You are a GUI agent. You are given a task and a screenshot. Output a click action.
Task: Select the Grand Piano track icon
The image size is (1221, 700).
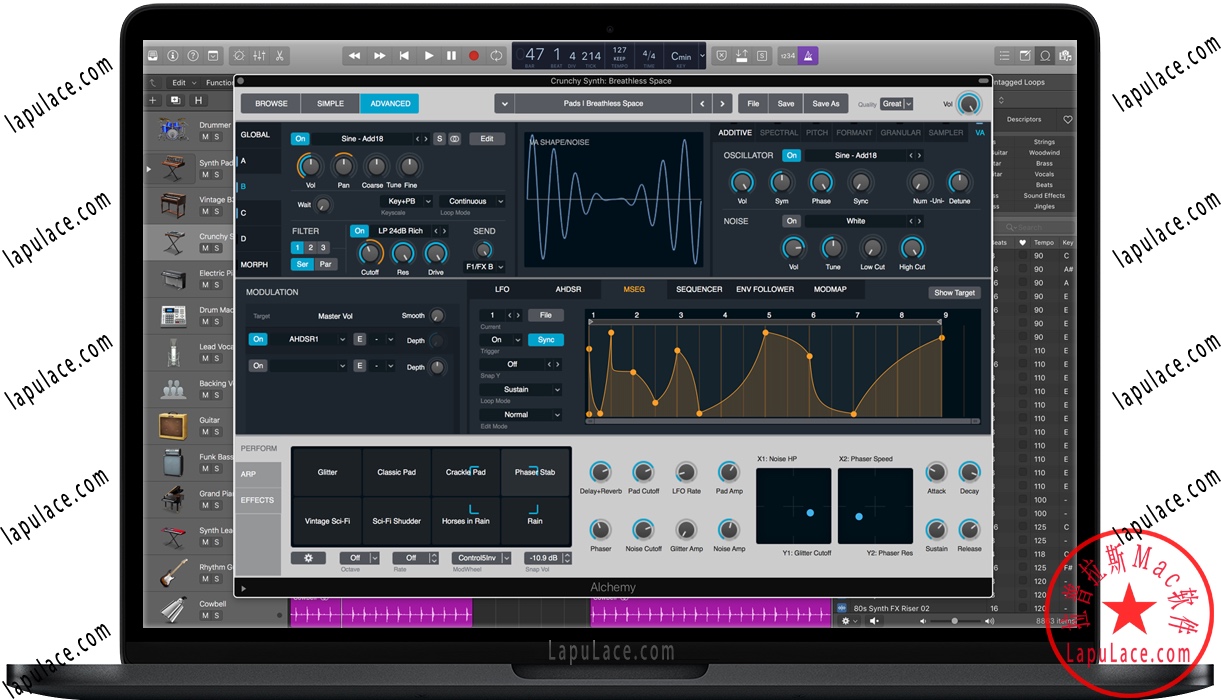click(173, 499)
